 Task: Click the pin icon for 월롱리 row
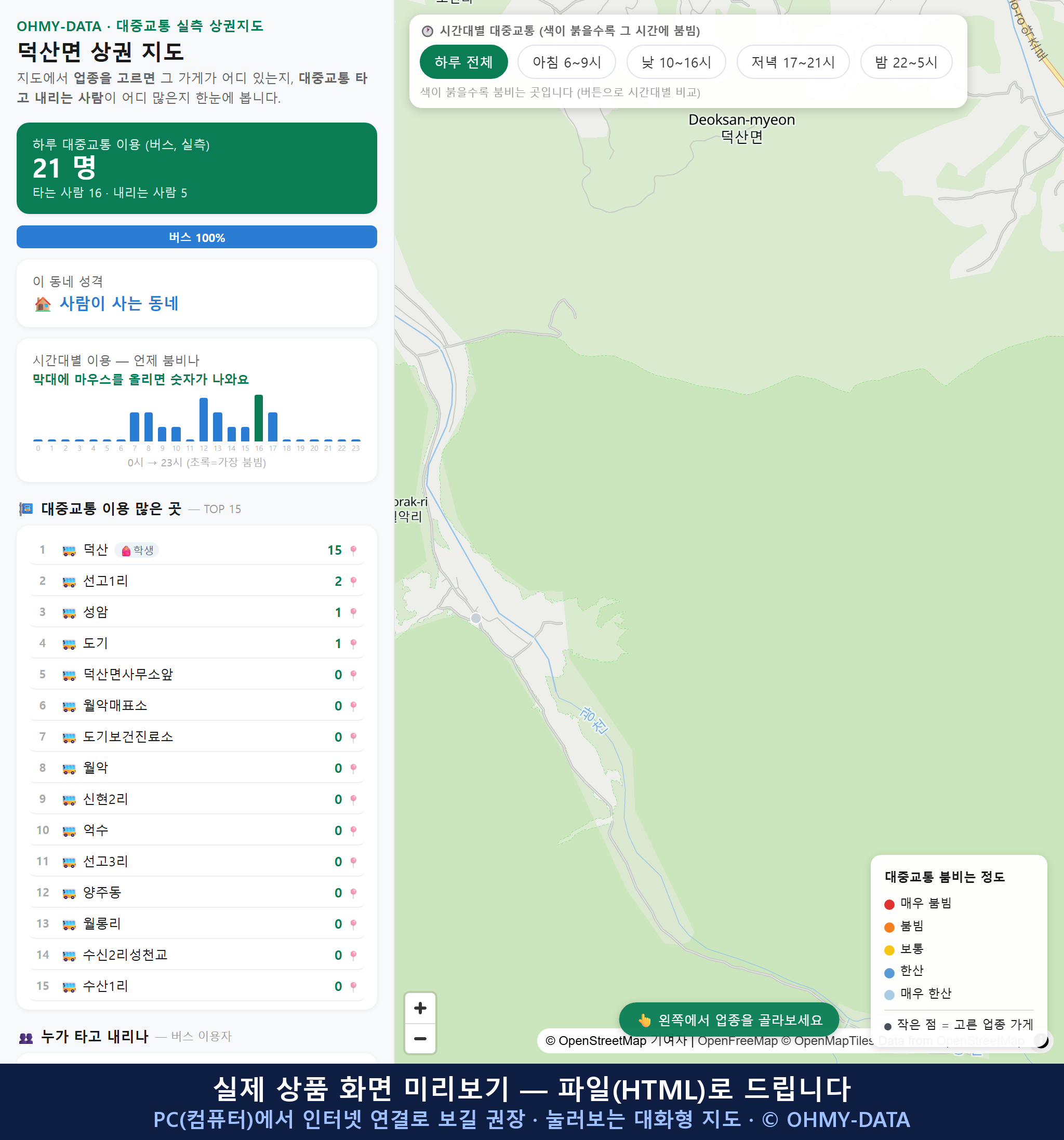click(353, 924)
